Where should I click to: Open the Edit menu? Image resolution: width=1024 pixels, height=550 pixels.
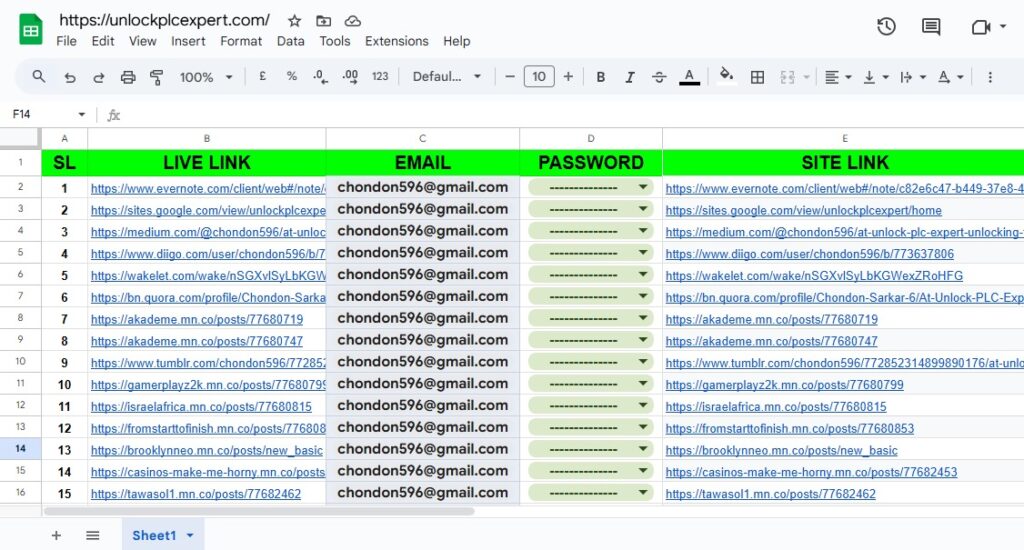coord(103,41)
